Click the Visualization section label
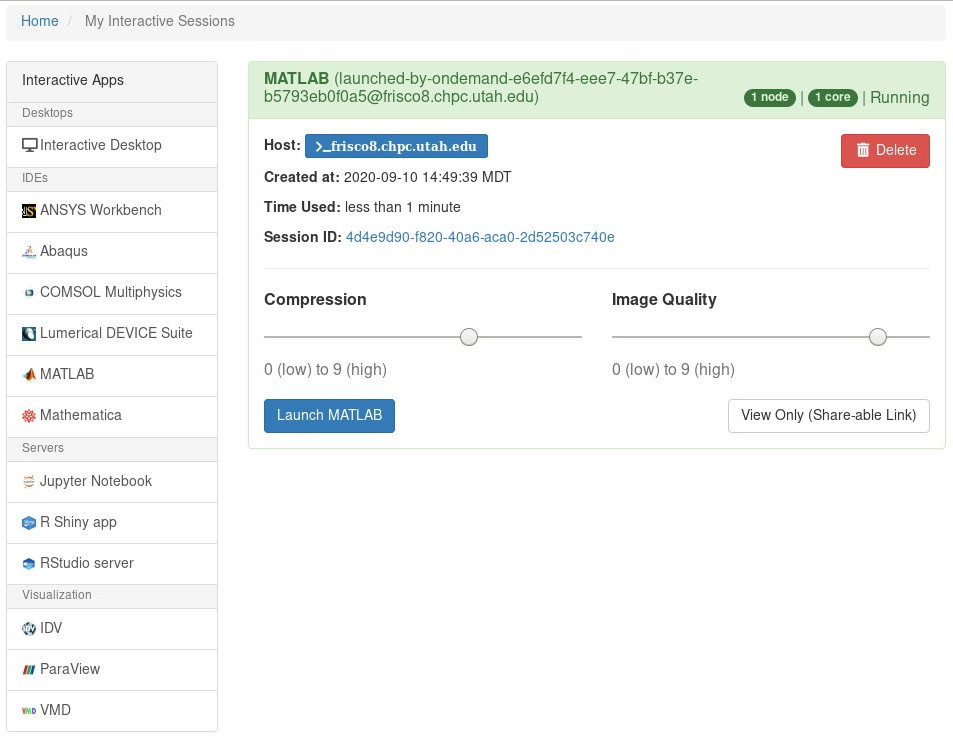The image size is (953, 744). click(x=57, y=595)
